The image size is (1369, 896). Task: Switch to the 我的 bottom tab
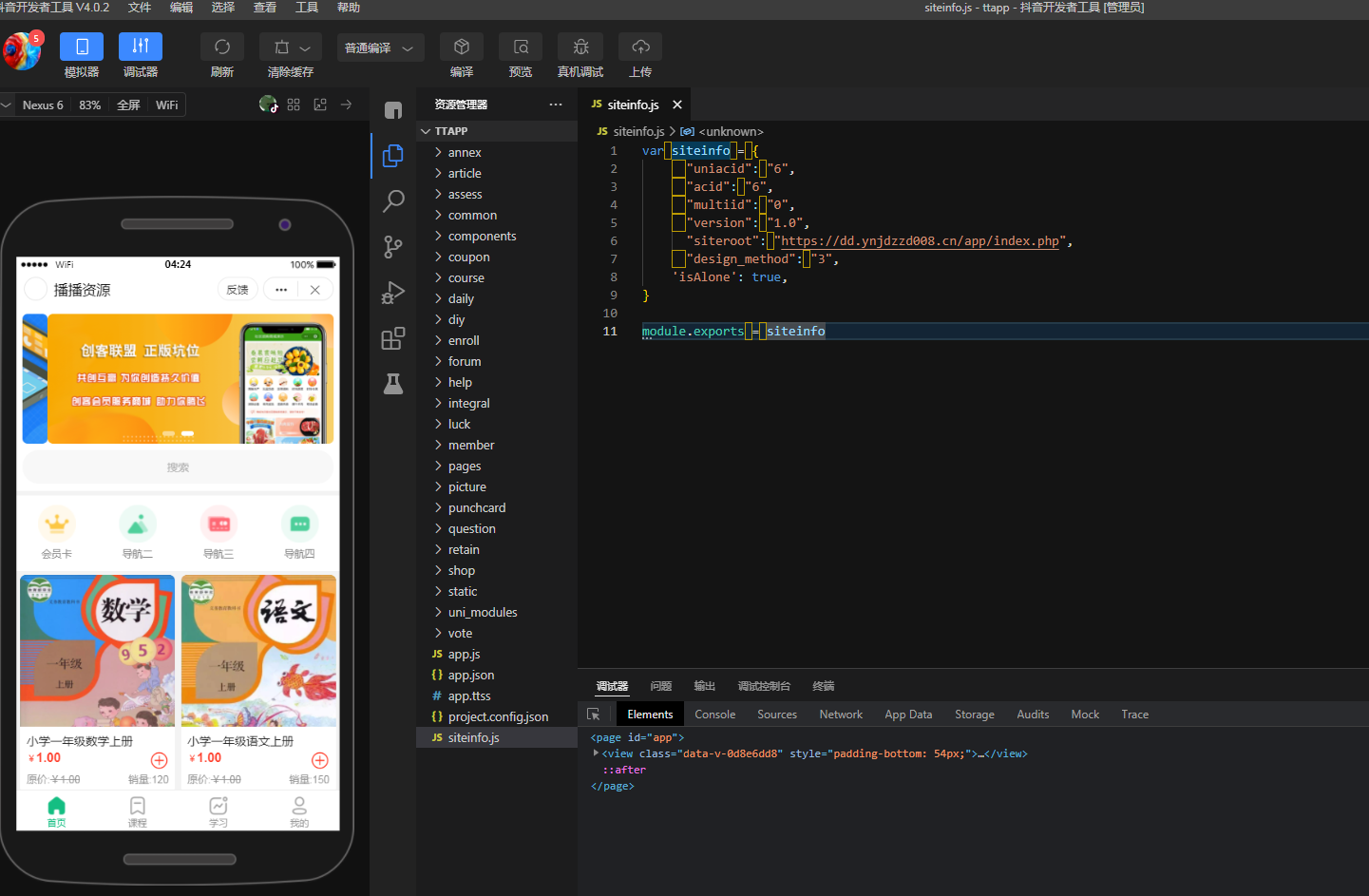(299, 811)
